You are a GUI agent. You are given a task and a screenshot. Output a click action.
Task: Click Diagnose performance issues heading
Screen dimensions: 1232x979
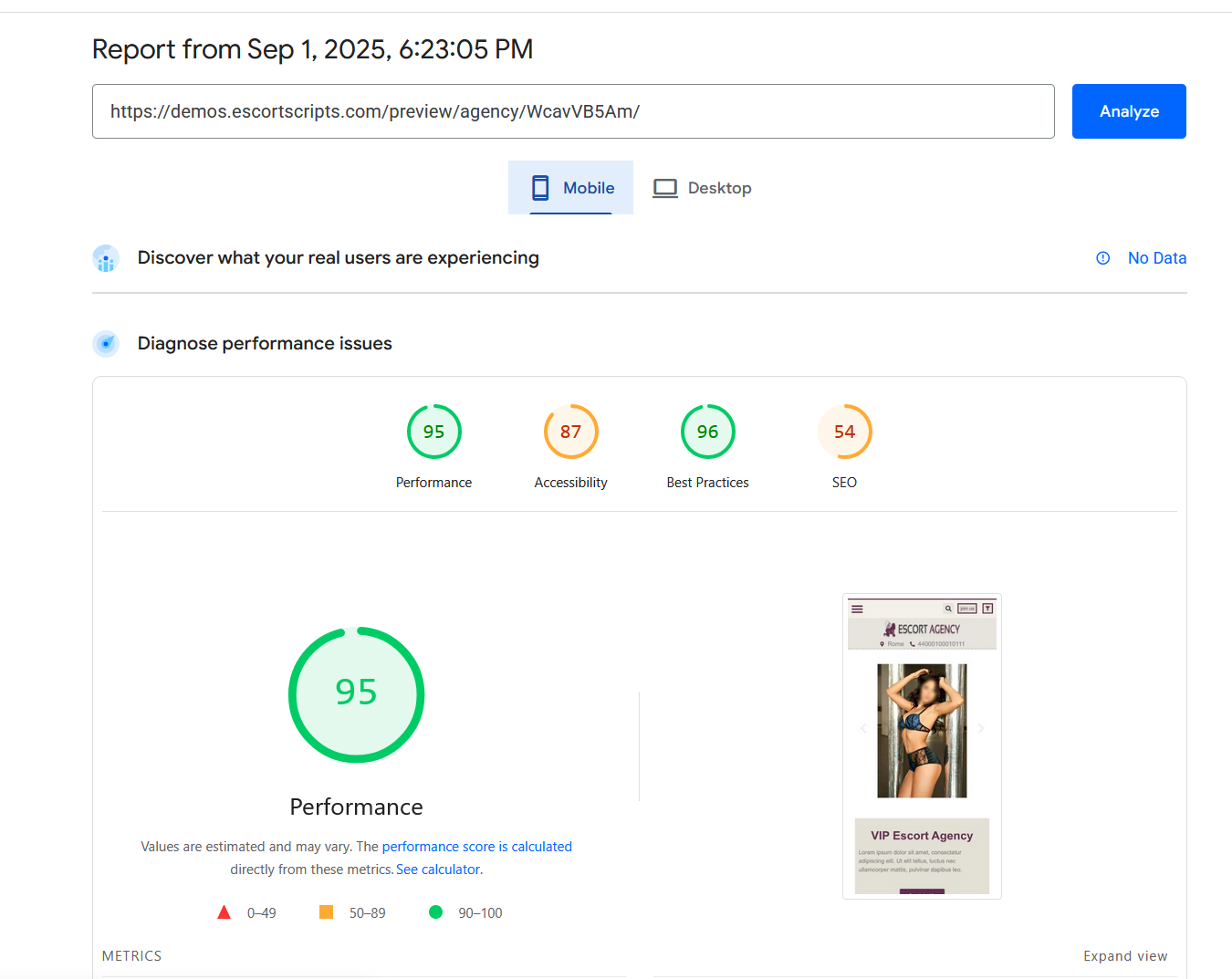click(265, 344)
